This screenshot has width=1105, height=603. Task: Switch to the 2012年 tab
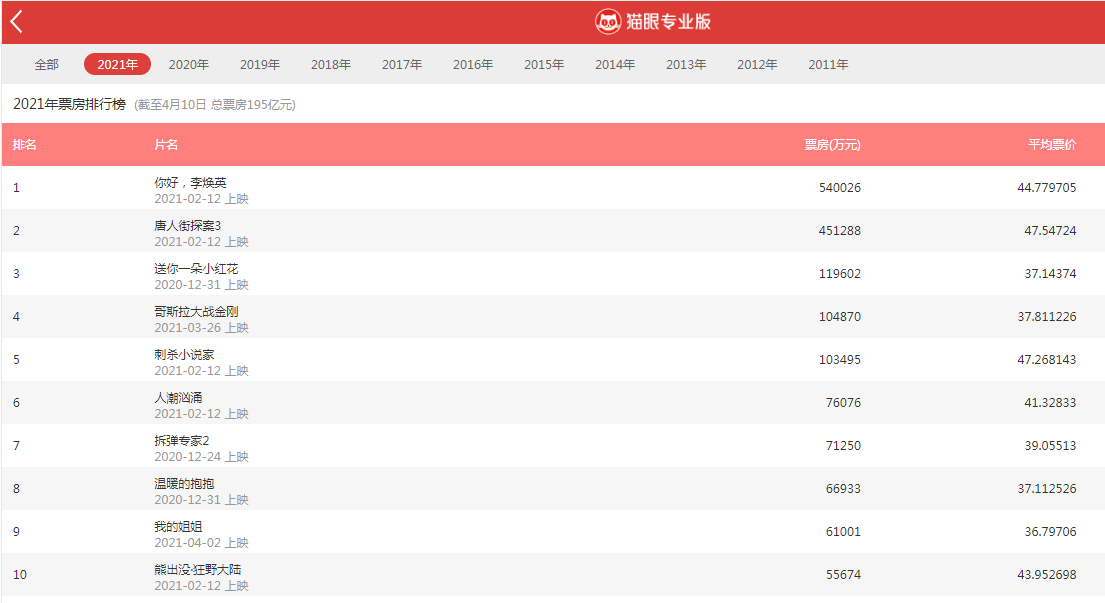(x=757, y=64)
